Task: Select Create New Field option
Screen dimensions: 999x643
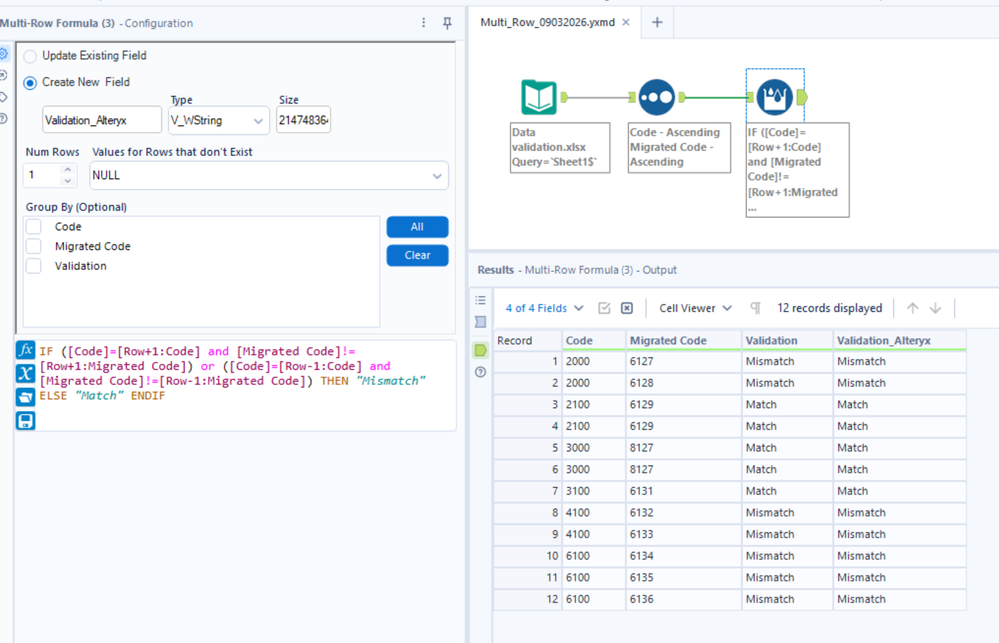Action: click(30, 83)
